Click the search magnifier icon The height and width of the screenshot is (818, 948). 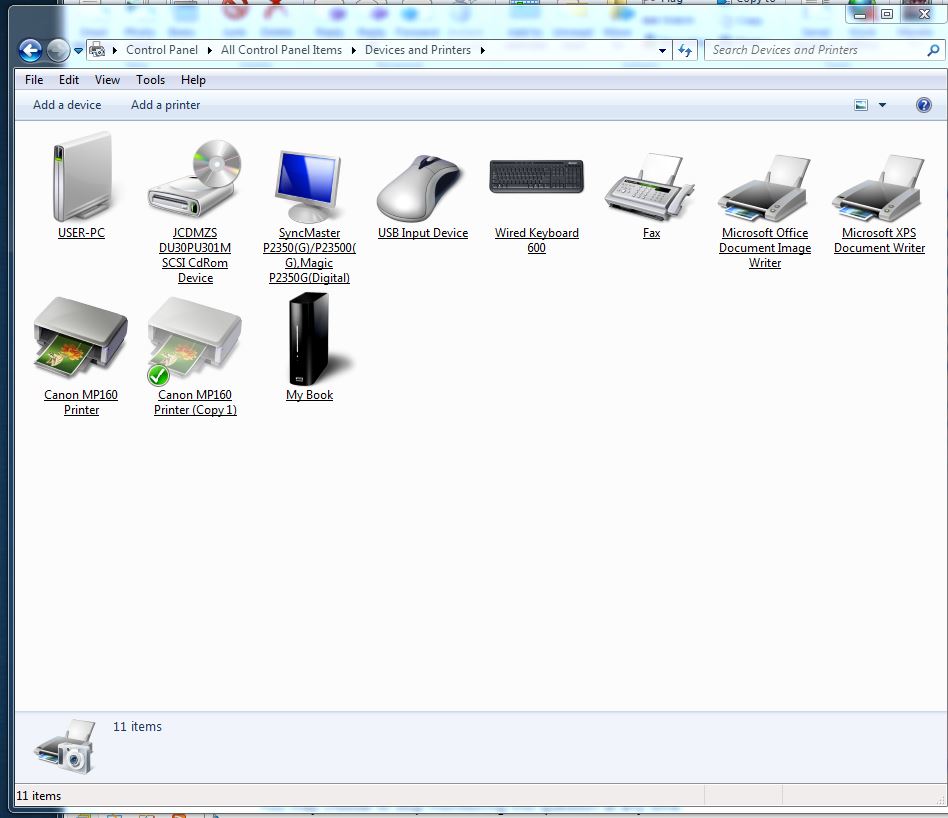click(933, 51)
